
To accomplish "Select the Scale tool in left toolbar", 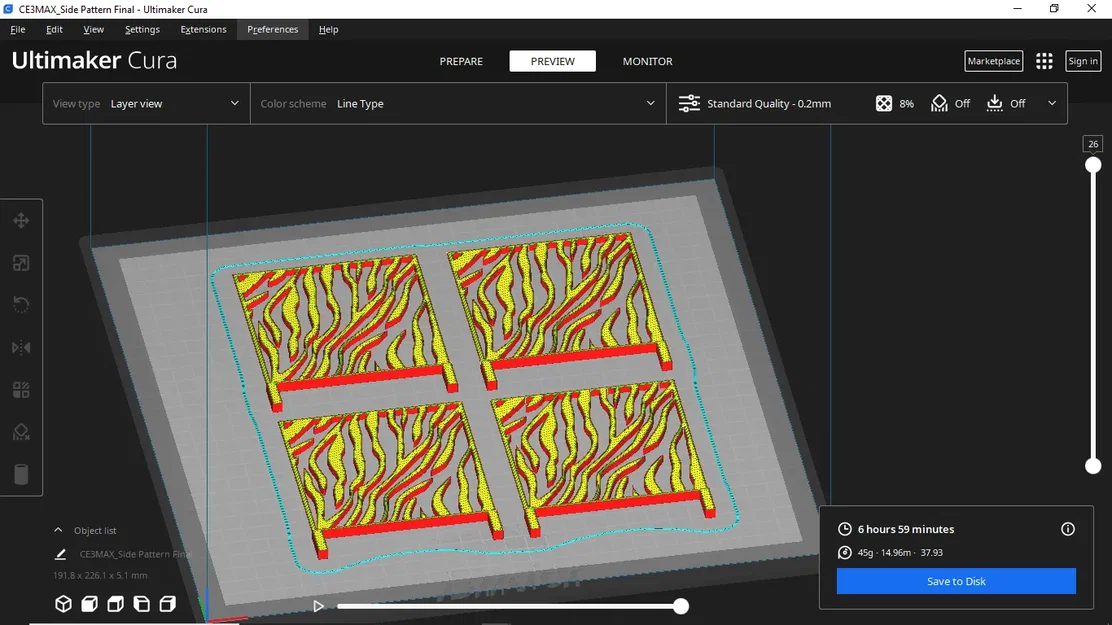I will tap(21, 263).
